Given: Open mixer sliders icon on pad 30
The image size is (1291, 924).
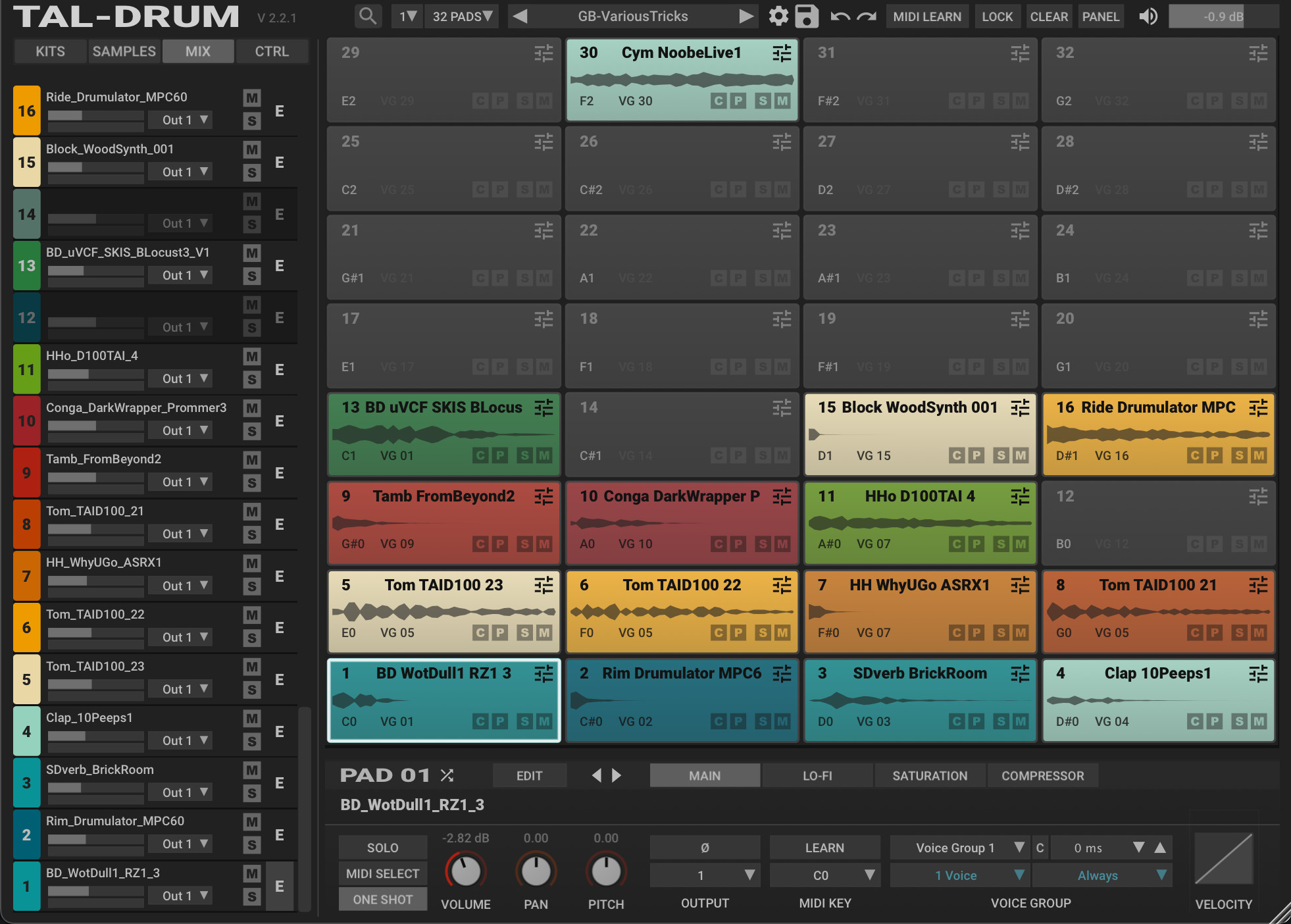Looking at the screenshot, I should point(782,53).
